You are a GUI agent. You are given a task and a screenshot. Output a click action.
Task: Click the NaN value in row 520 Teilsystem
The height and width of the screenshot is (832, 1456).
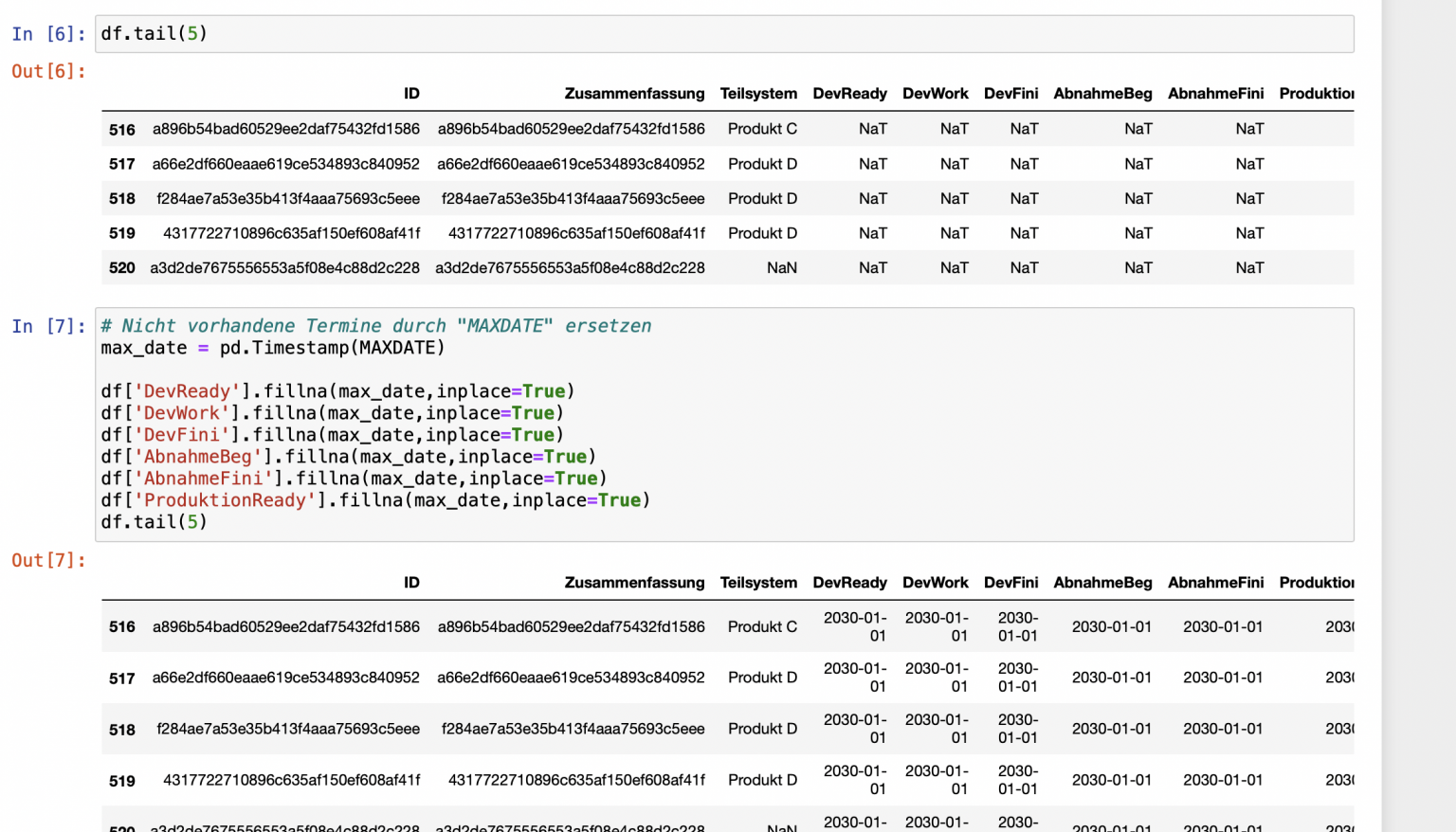coord(782,267)
